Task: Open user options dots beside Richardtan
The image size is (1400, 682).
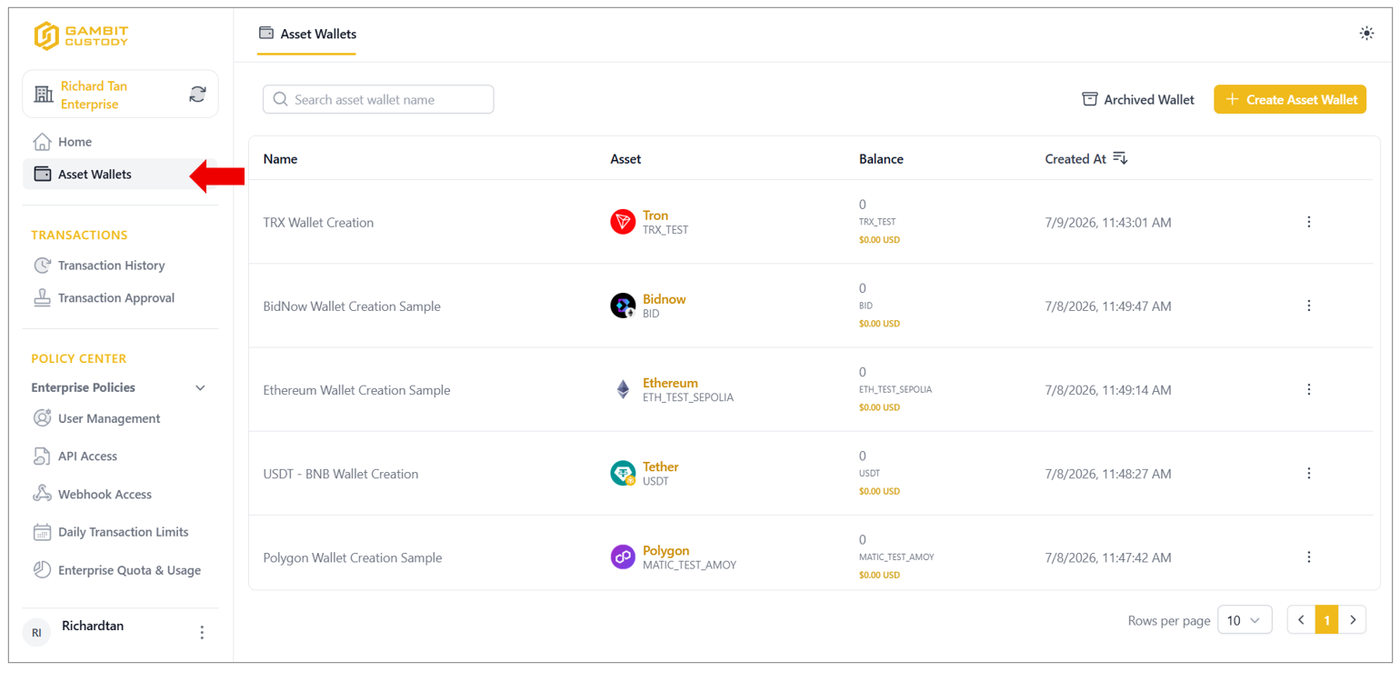Action: pos(202,632)
